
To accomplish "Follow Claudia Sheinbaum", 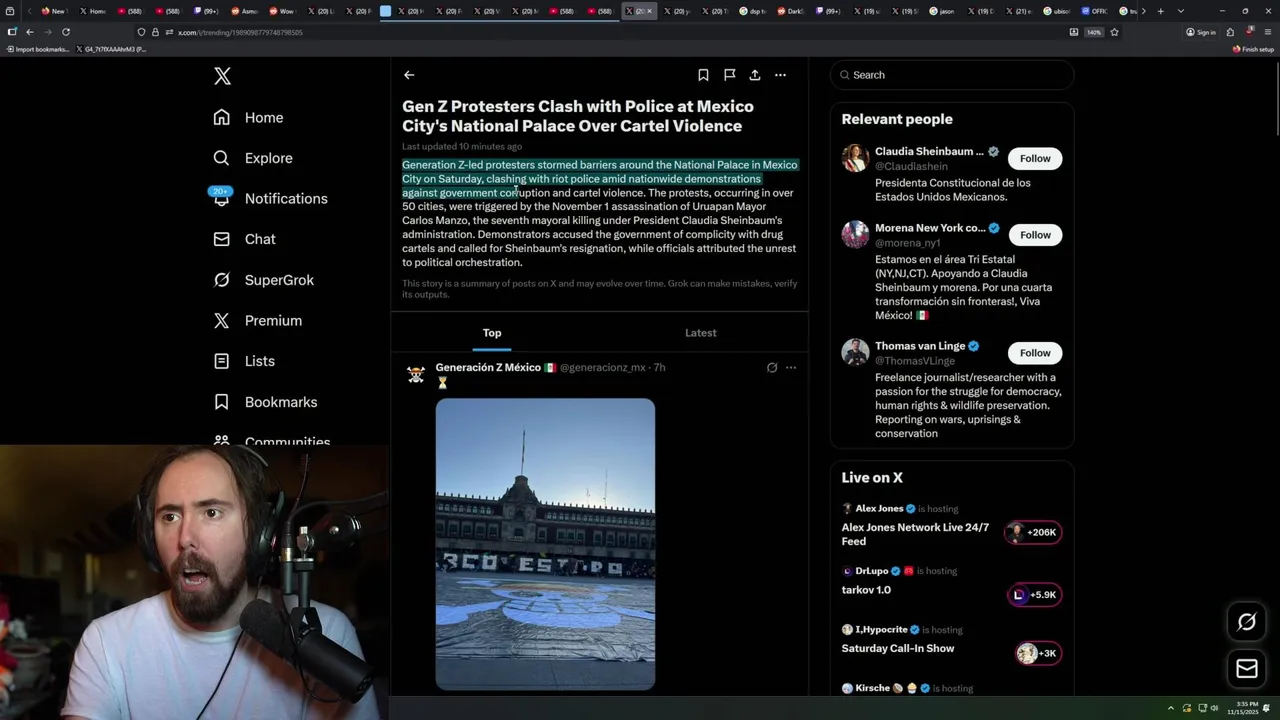I will (x=1035, y=158).
